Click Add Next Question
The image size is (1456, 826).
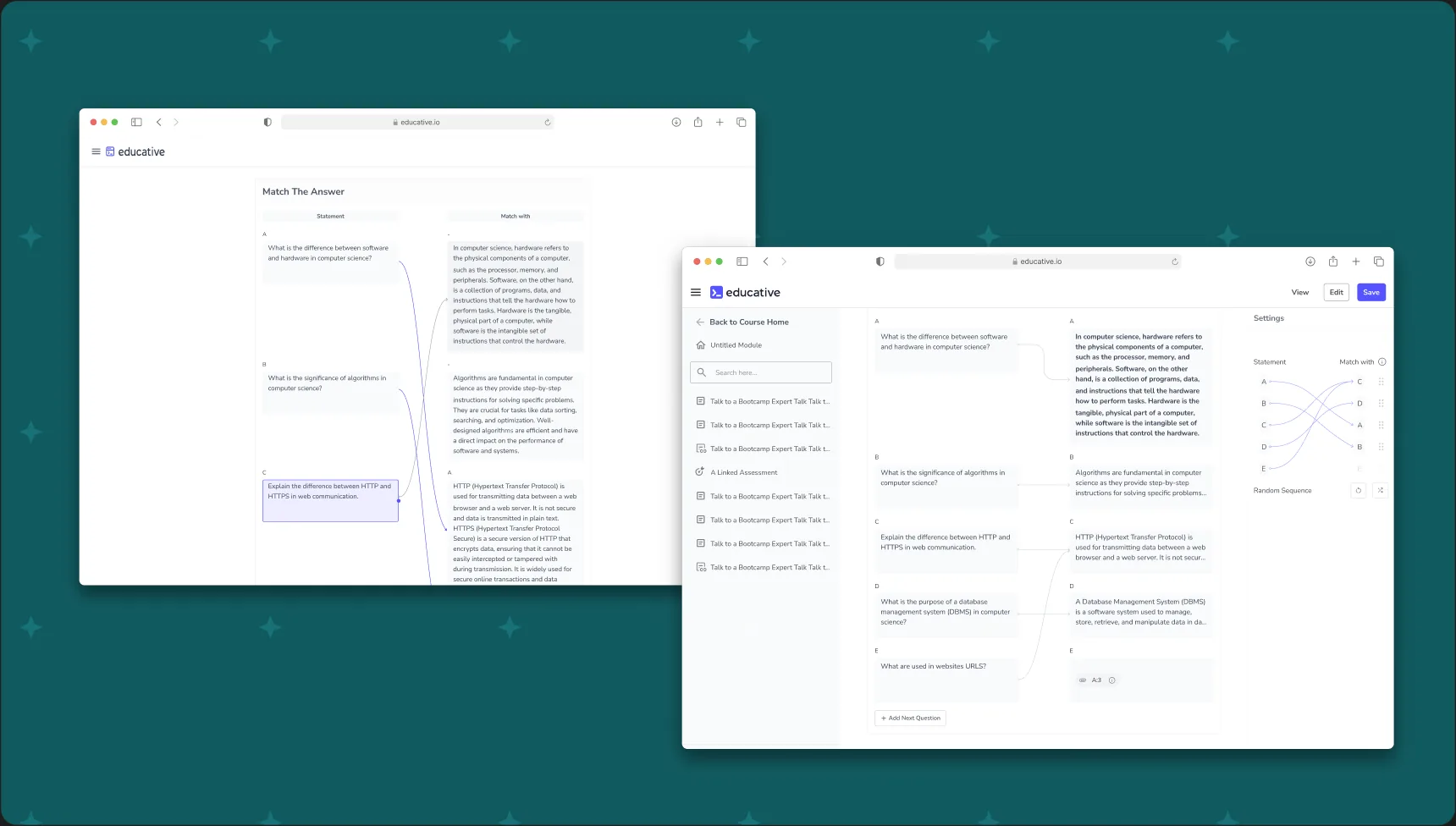[910, 719]
